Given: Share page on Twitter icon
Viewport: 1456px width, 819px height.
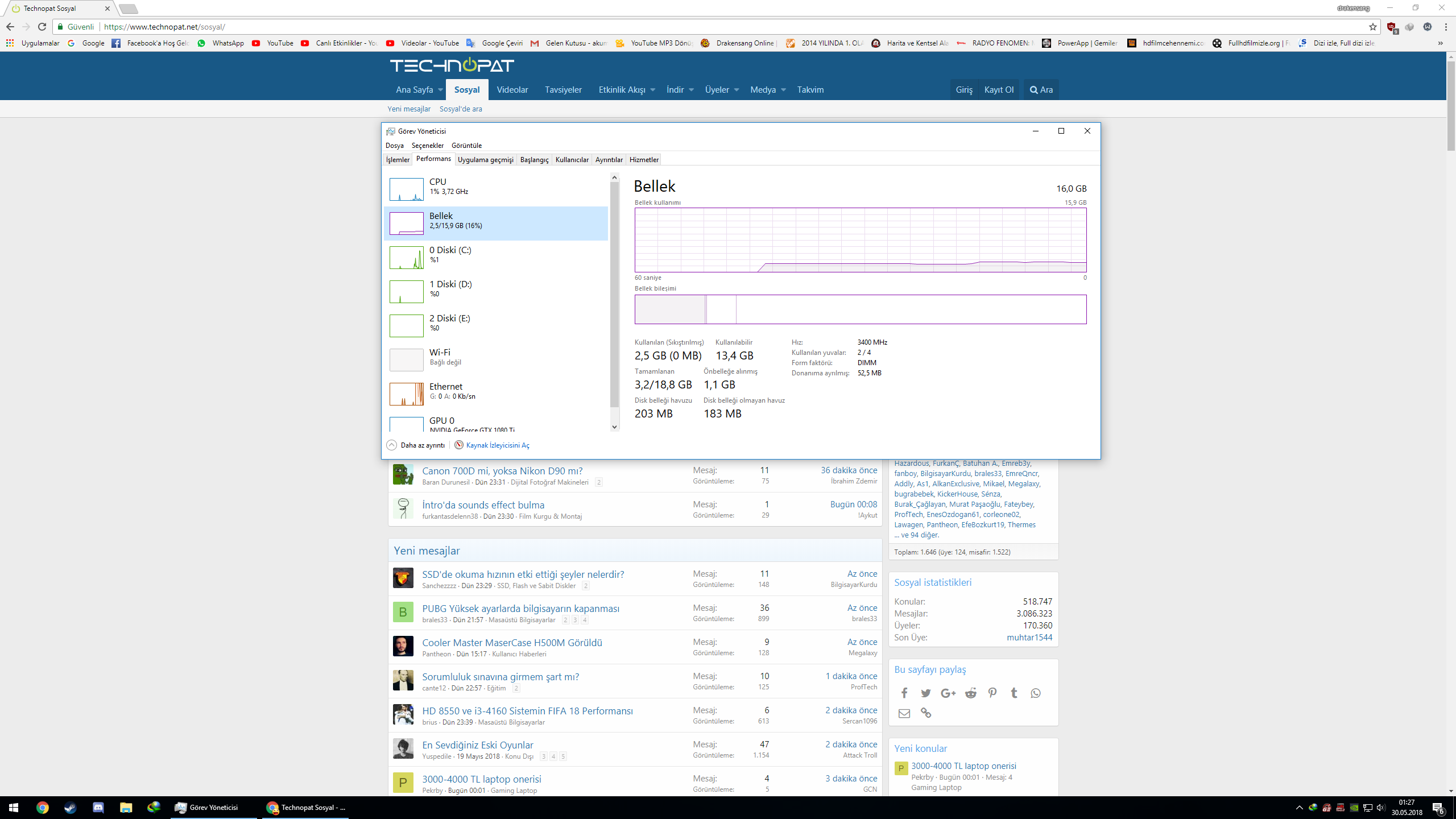Looking at the screenshot, I should tap(926, 693).
